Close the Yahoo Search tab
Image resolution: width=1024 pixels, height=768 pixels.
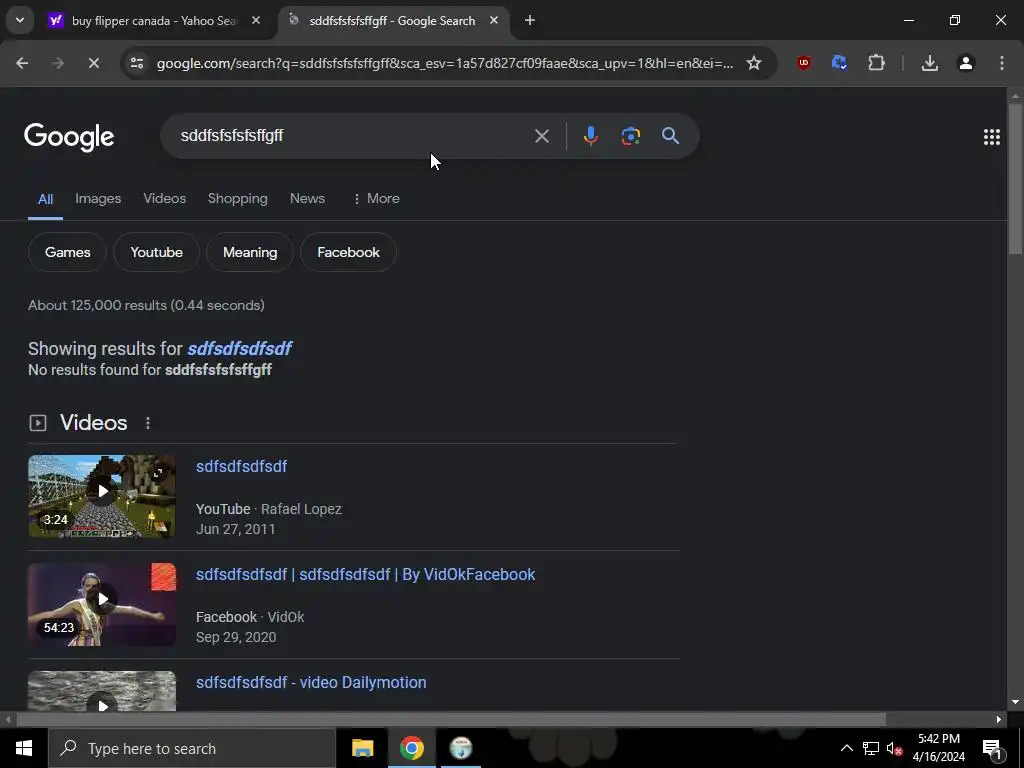click(x=256, y=21)
